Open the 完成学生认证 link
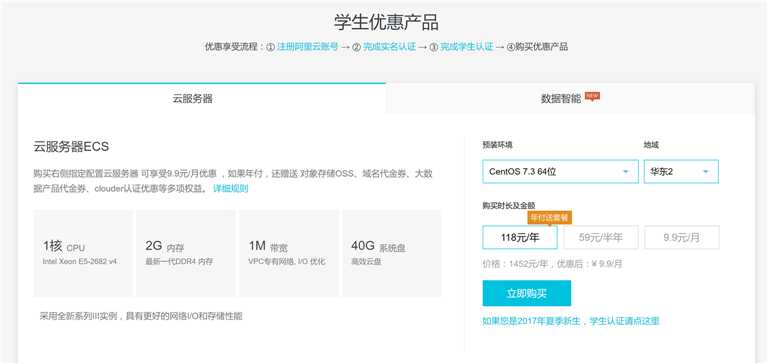This screenshot has height=364, width=768. 466,47
